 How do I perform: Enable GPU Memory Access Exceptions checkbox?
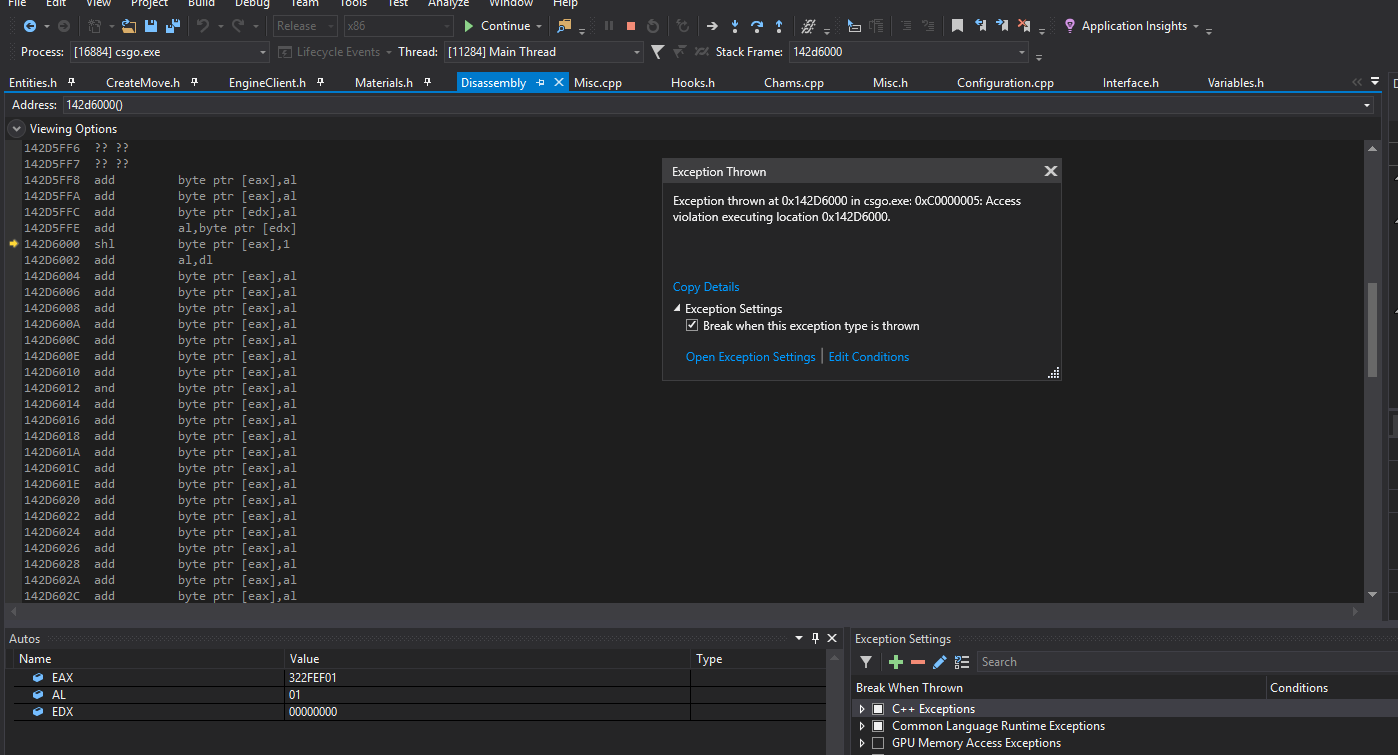click(878, 743)
